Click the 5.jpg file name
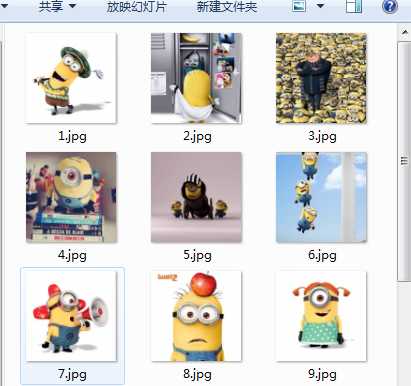The width and height of the screenshot is (411, 386). (x=197, y=255)
